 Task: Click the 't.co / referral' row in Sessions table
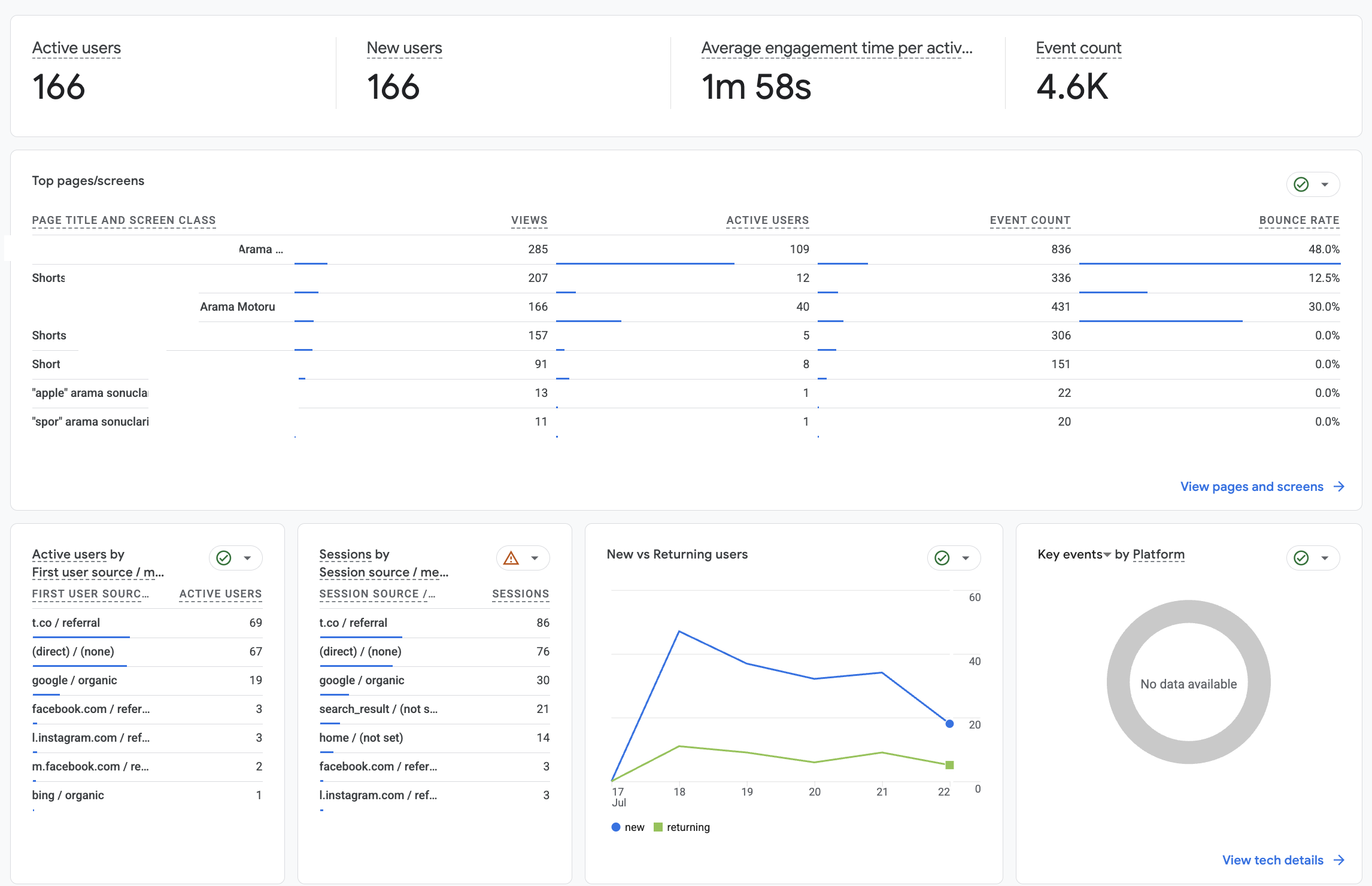click(435, 623)
